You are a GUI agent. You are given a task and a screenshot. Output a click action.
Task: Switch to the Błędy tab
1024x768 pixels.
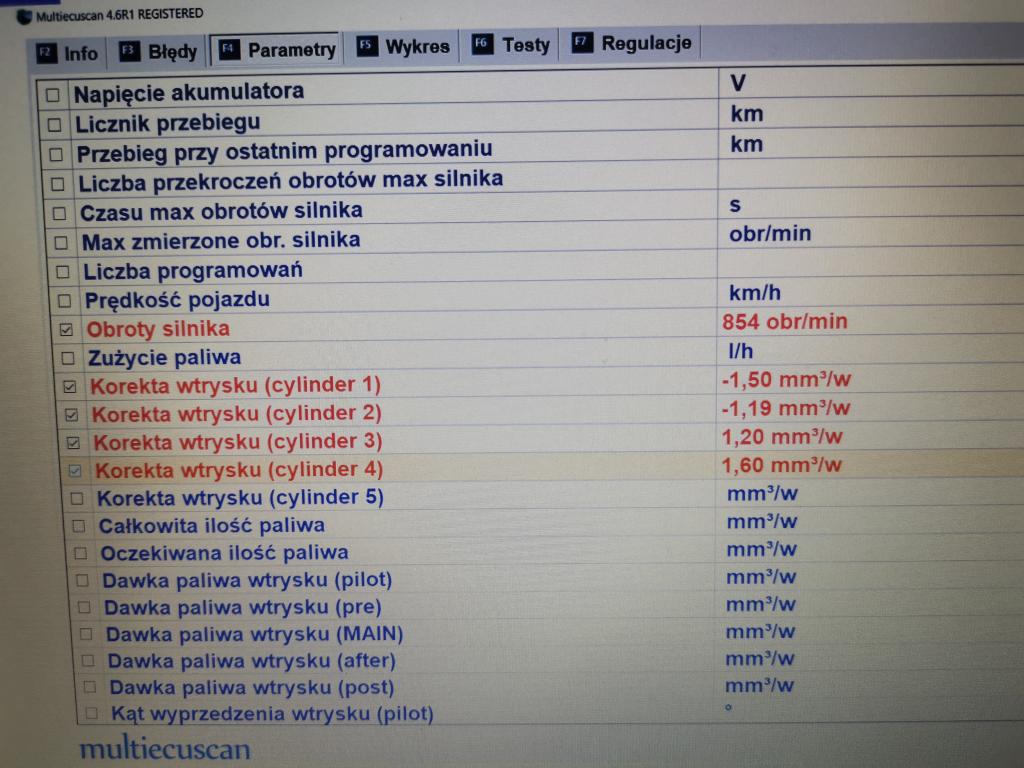click(158, 52)
